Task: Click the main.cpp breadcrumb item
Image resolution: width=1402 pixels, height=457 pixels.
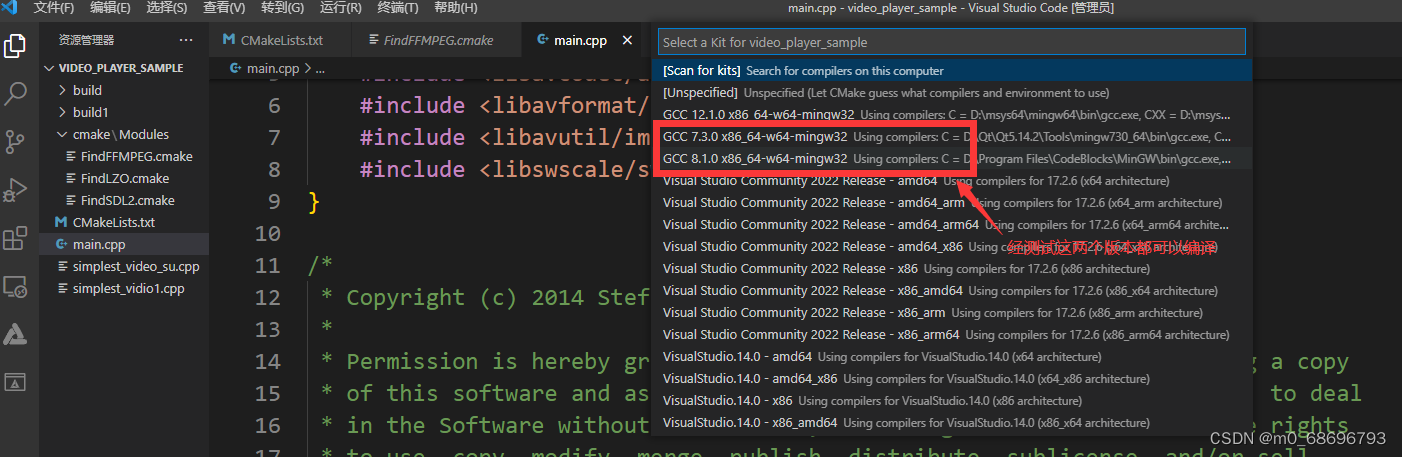Action: pyautogui.click(x=273, y=69)
